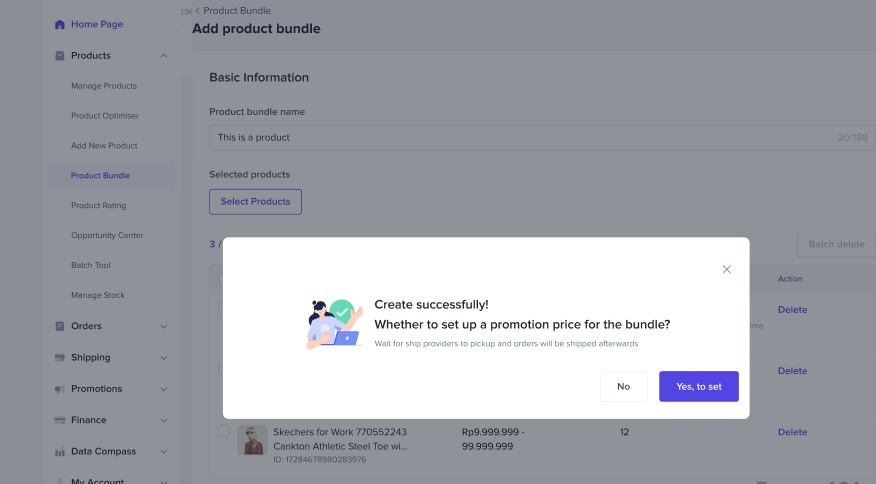
Task: Click the Products section icon in sidebar
Action: click(60, 56)
